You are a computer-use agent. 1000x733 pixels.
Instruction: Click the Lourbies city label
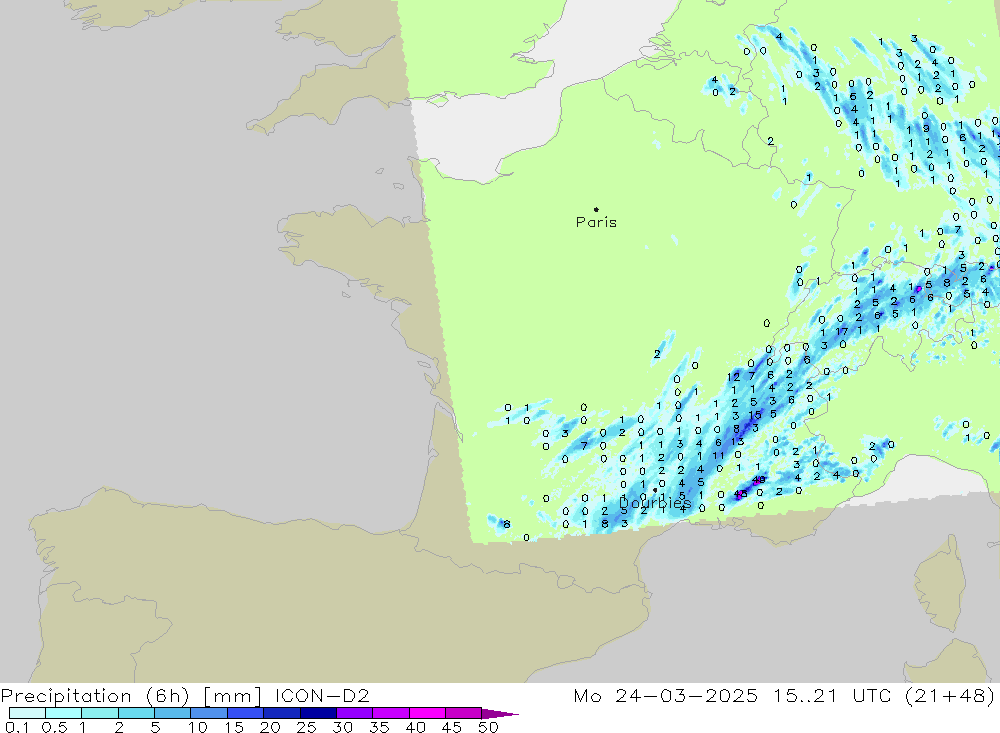point(655,503)
